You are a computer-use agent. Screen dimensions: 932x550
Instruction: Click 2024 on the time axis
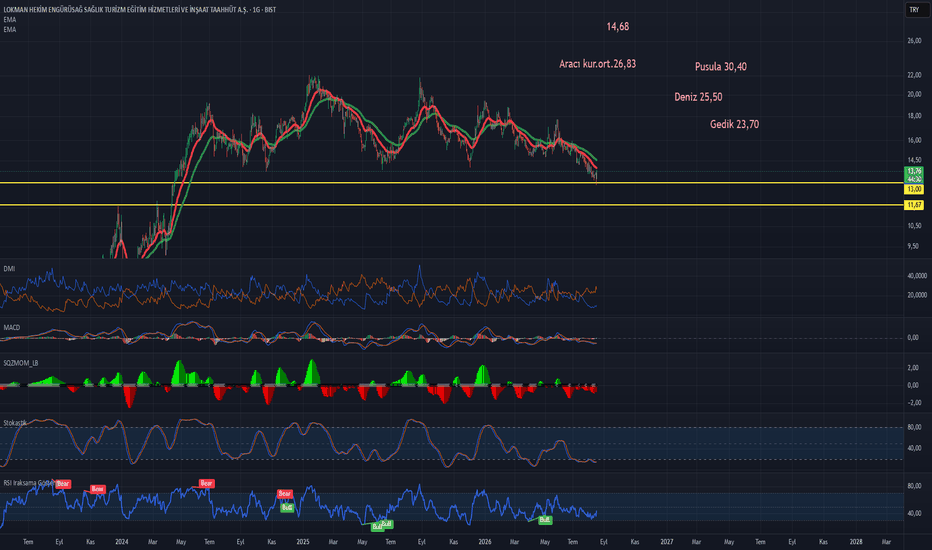121,542
